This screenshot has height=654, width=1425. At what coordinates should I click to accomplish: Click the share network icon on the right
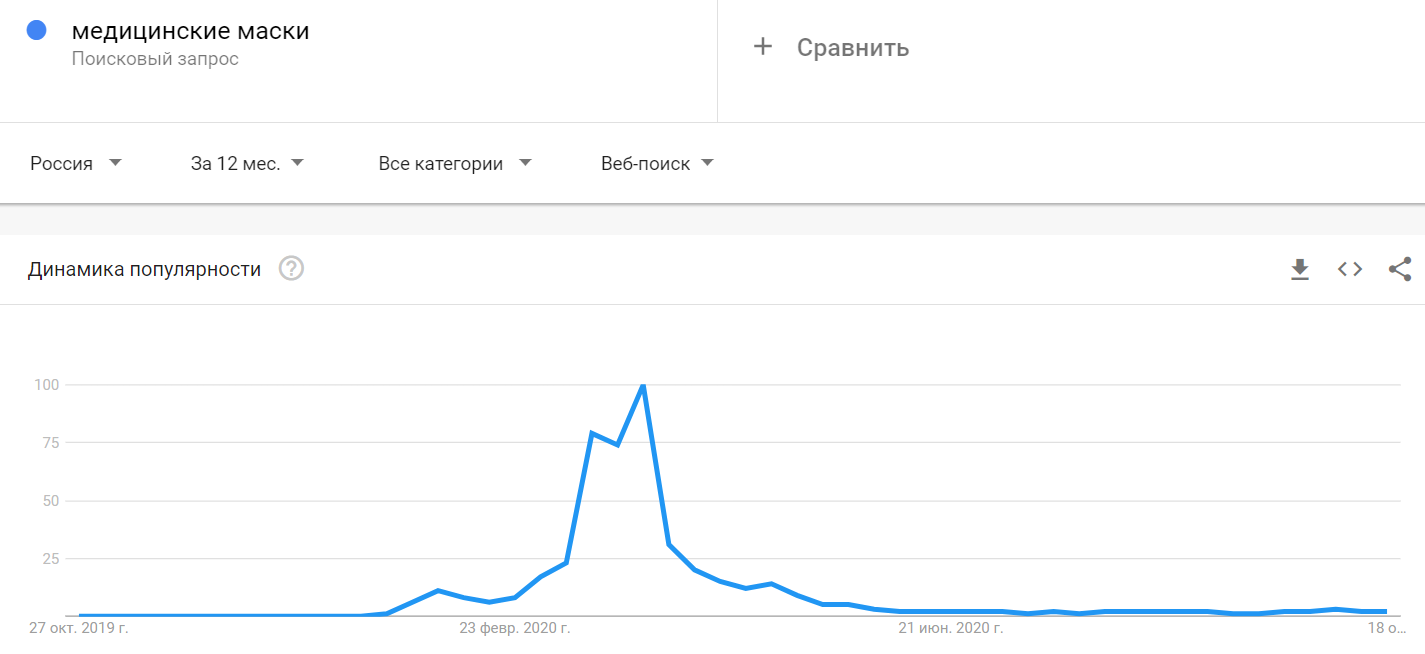coord(1400,268)
